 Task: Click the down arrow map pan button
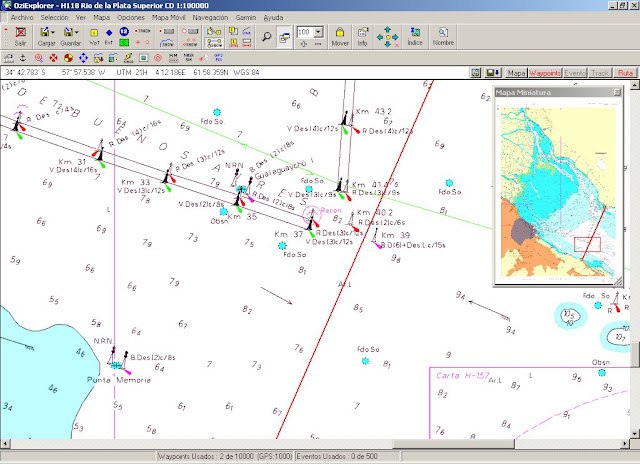[387, 44]
